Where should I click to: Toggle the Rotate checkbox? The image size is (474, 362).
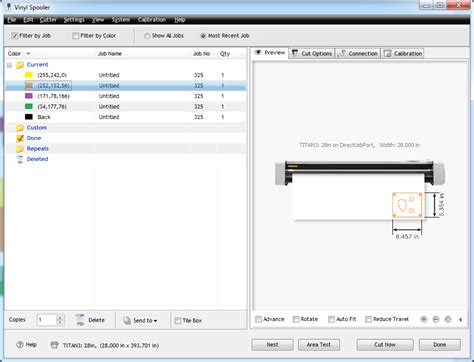click(x=296, y=319)
